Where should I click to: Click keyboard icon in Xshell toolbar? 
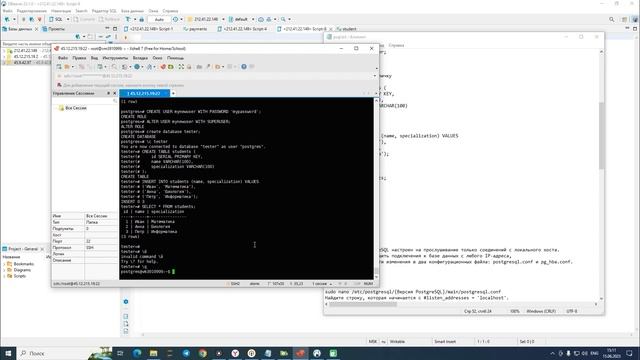[x=199, y=67]
